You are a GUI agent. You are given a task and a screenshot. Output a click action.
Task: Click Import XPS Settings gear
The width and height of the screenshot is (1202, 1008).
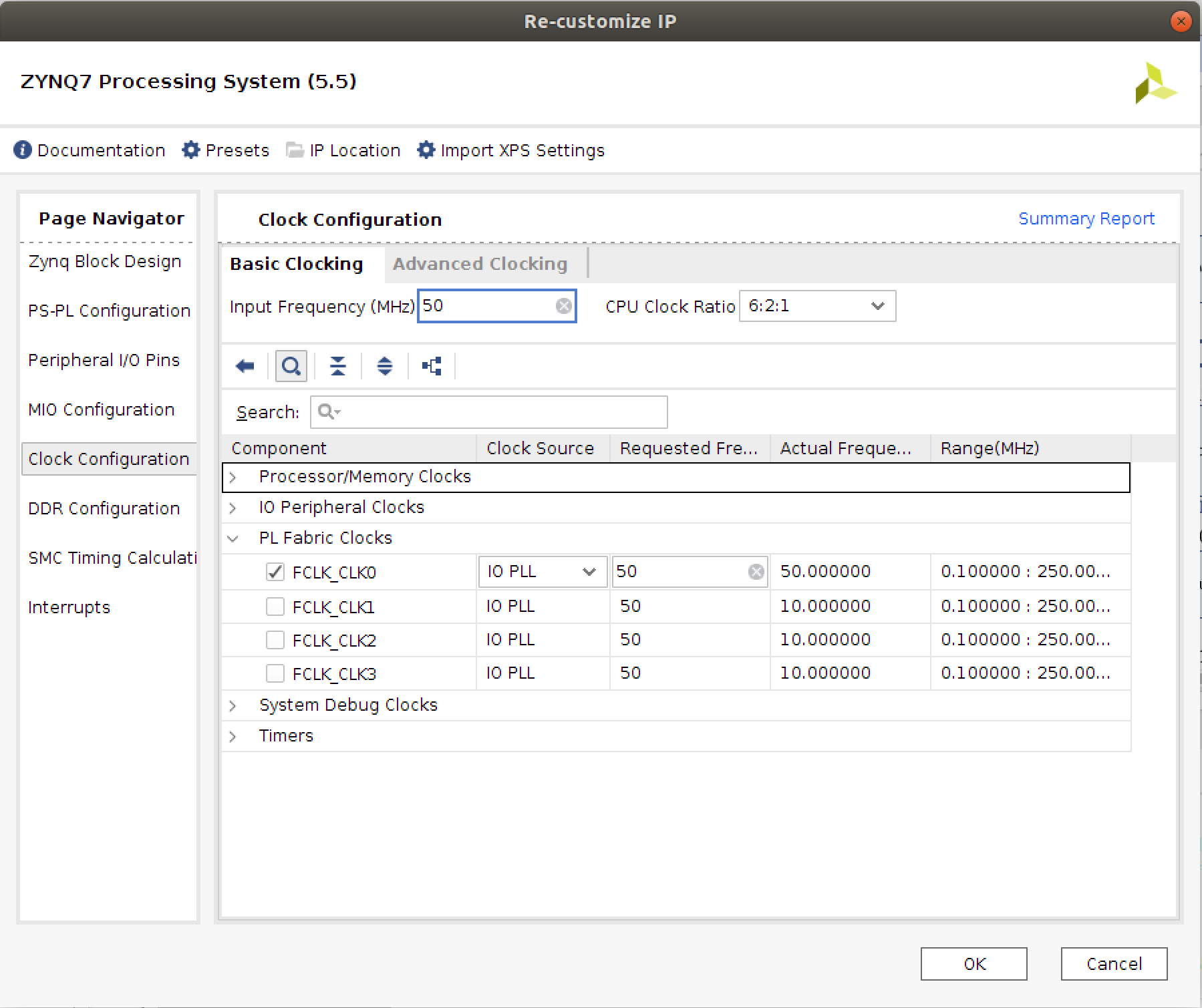(426, 150)
